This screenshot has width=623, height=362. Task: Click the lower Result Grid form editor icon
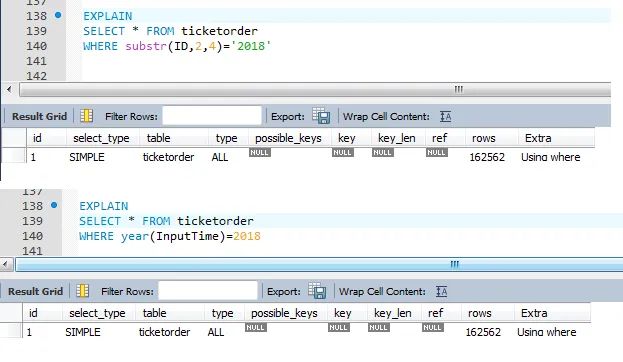(x=82, y=291)
